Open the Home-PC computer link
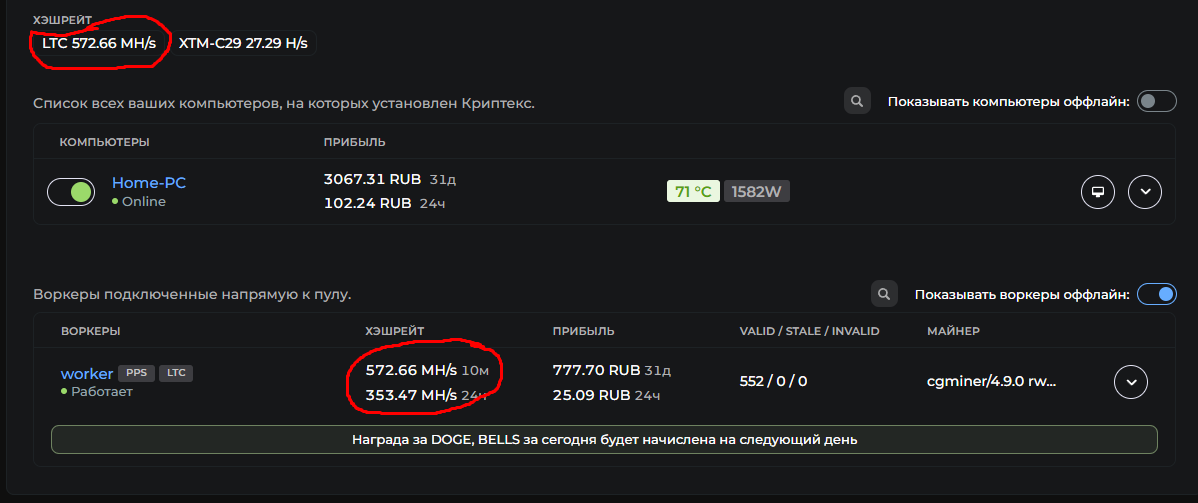The image size is (1198, 503). 149,183
